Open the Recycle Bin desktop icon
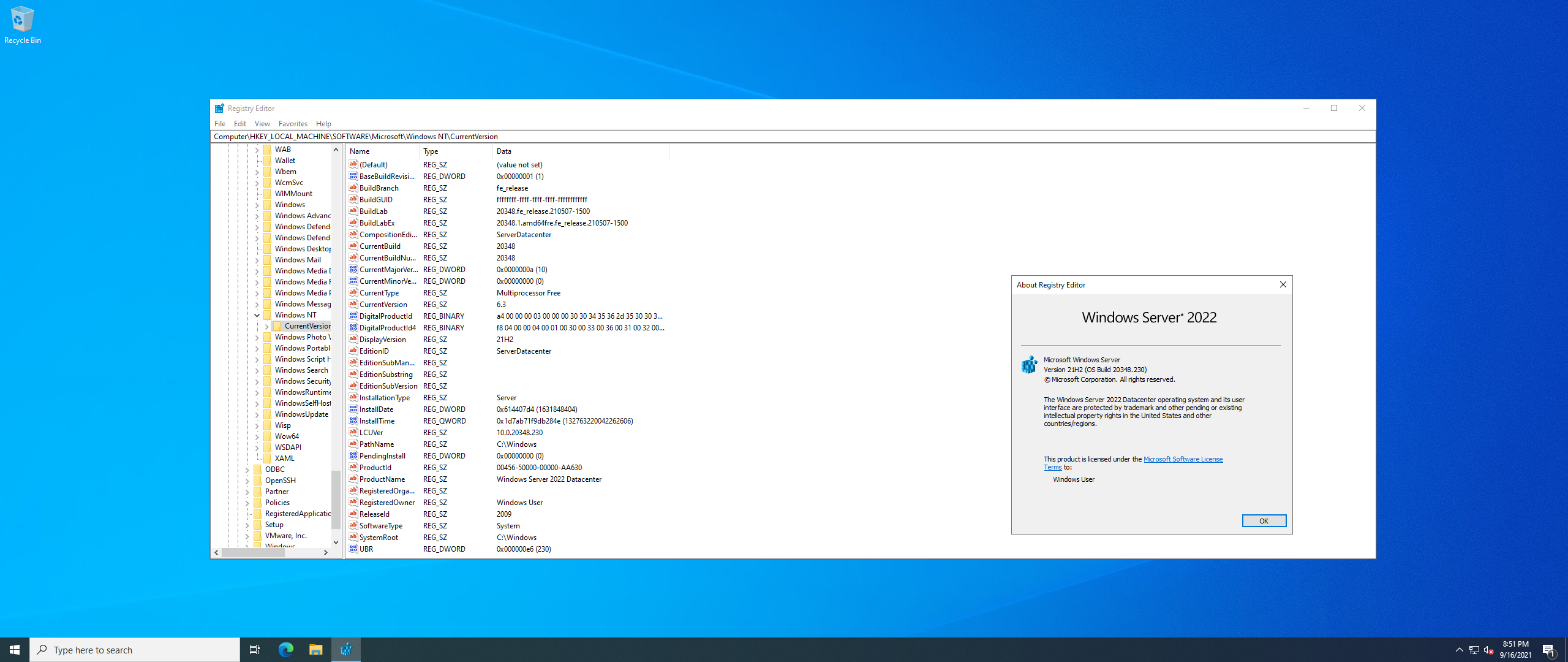 (x=22, y=25)
